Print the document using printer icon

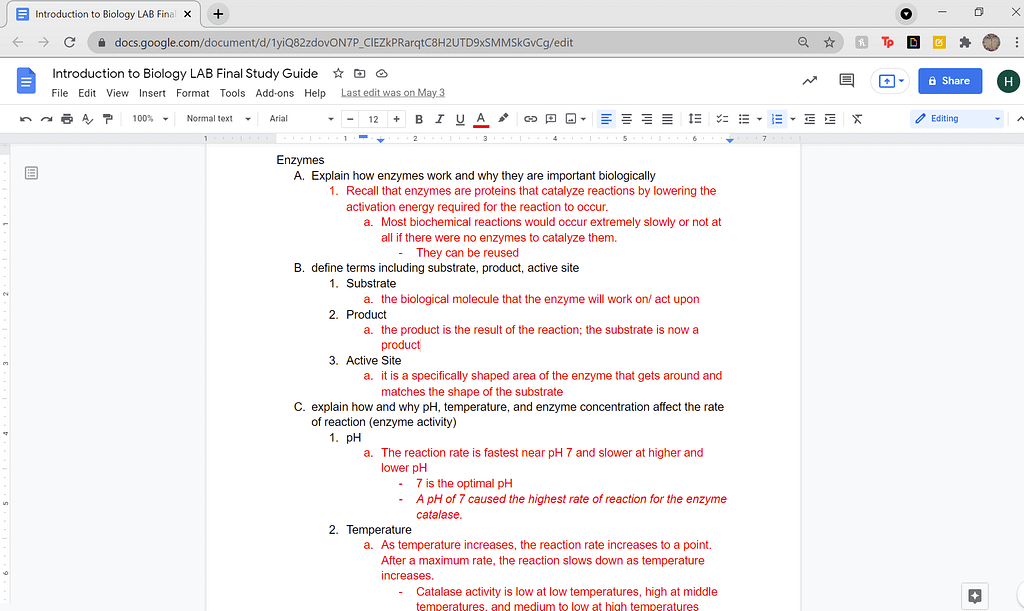point(67,119)
